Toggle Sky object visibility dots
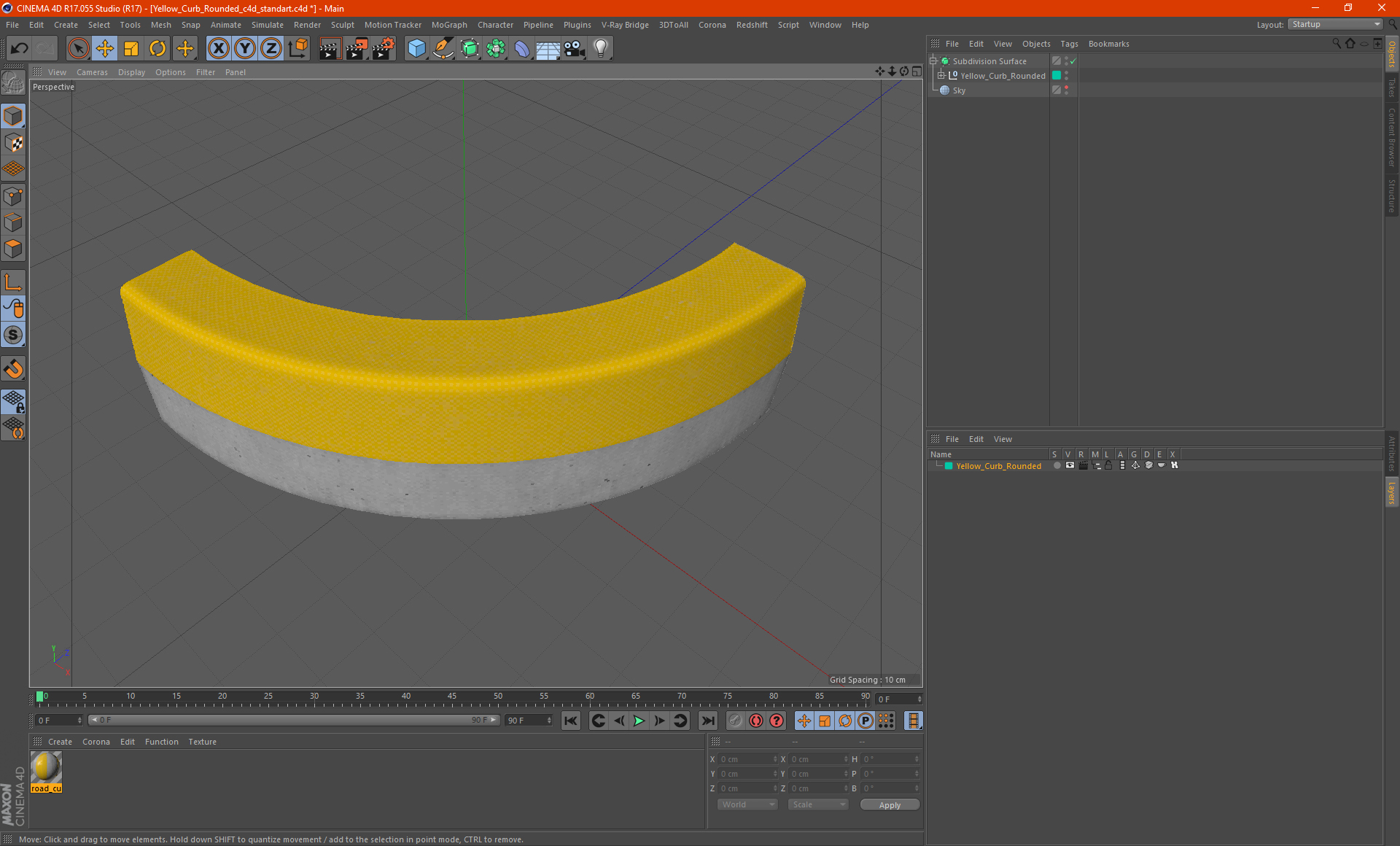Screen dimensions: 1400x846 pyautogui.click(x=1066, y=90)
